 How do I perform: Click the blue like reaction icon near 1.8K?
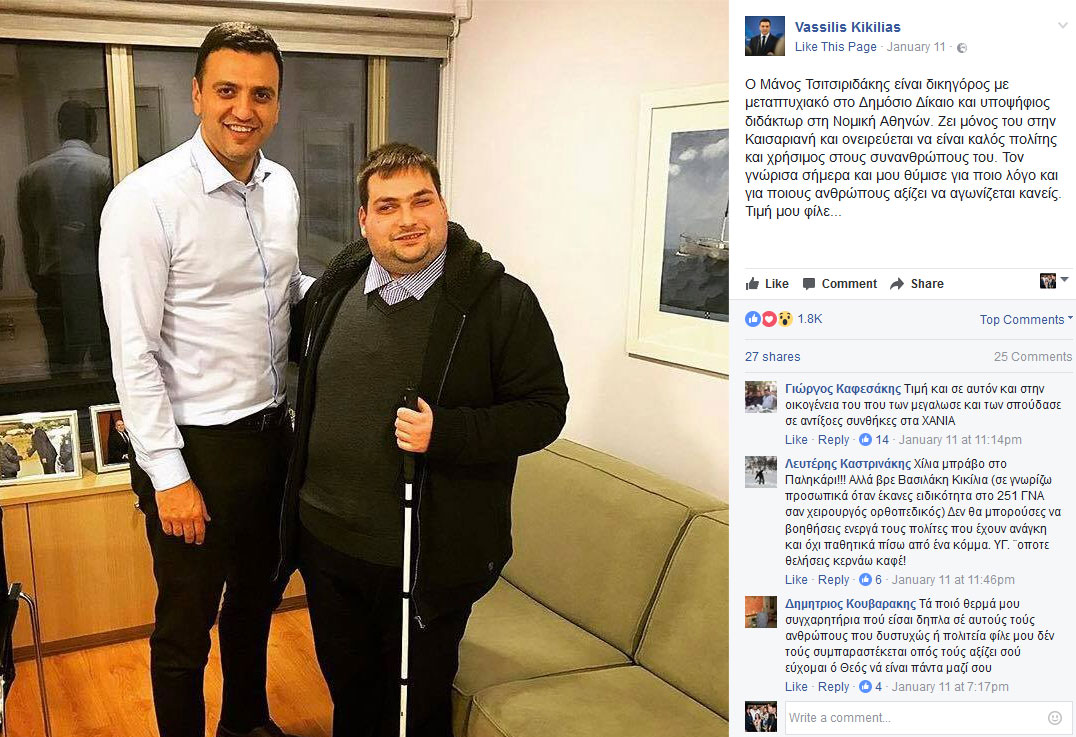click(x=753, y=319)
